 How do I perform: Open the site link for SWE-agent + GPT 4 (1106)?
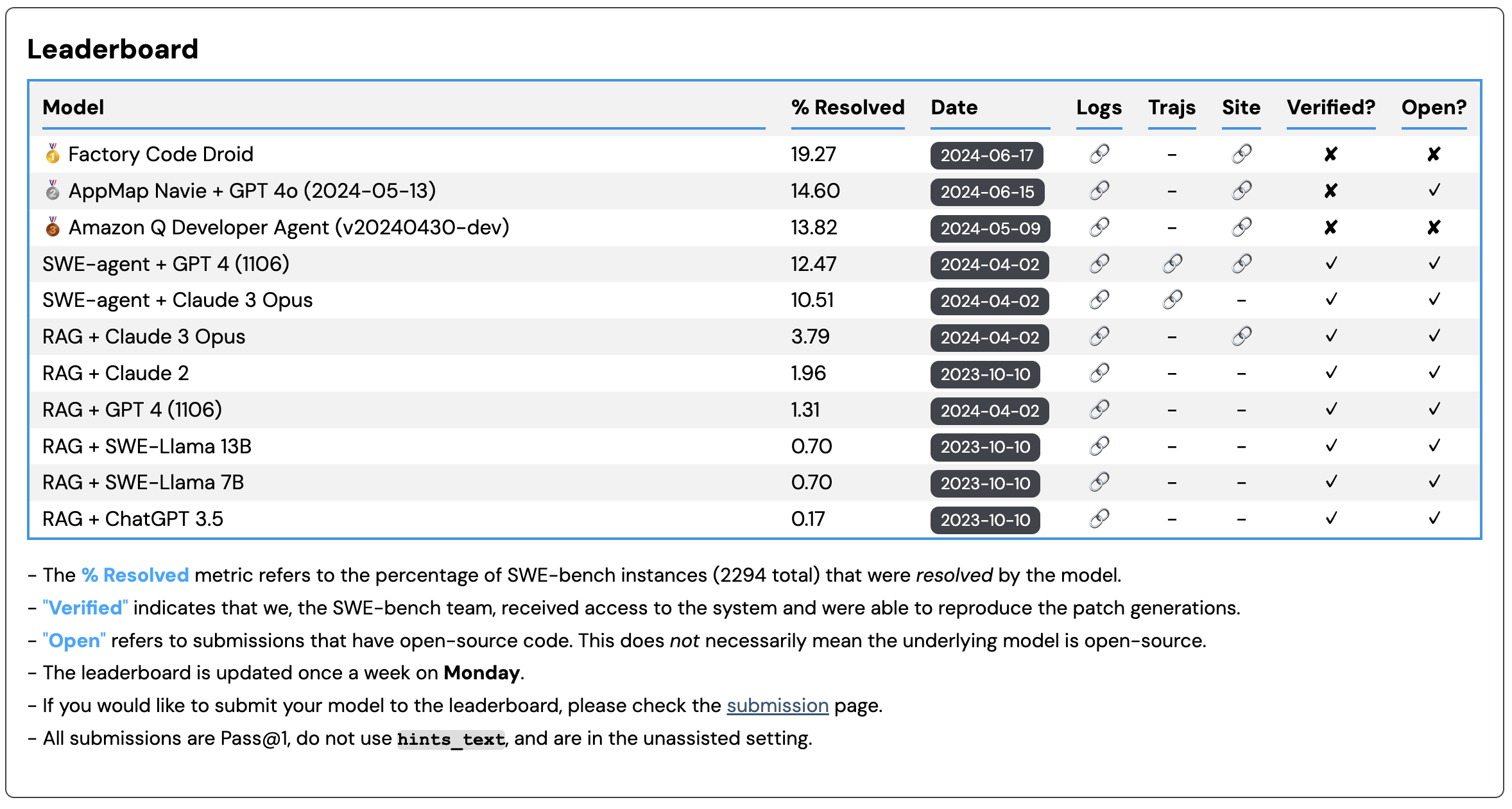coord(1241,264)
